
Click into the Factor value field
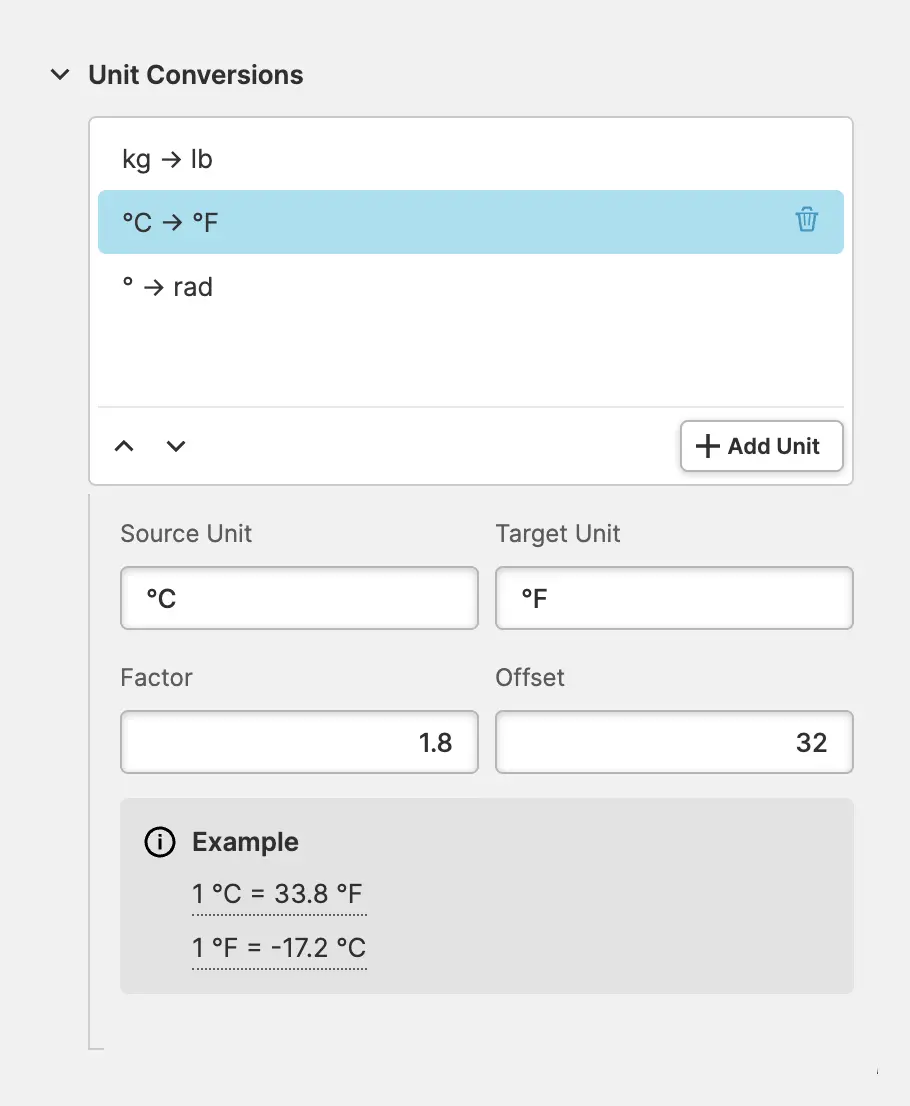pos(299,742)
